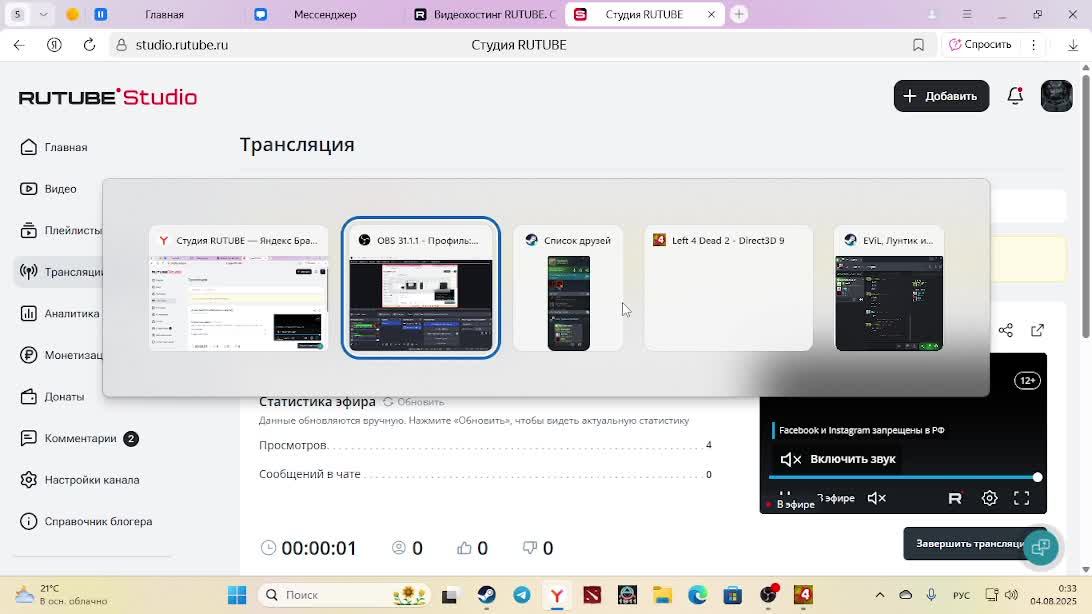This screenshot has height=614, width=1092.
Task: Bookmark this page icon
Action: pyautogui.click(x=919, y=45)
